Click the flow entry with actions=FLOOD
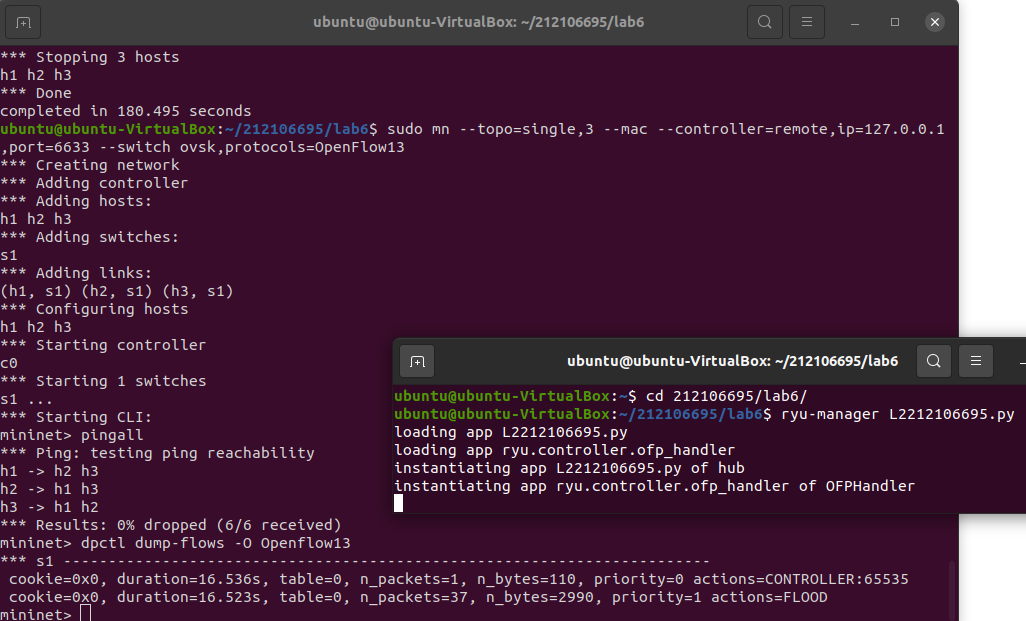 click(x=418, y=597)
